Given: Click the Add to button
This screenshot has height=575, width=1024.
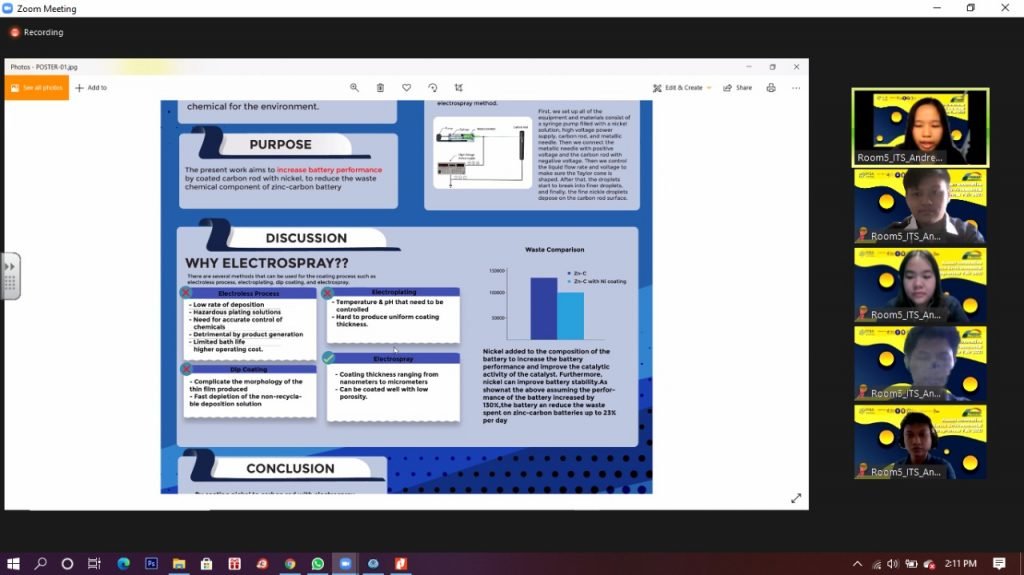Looking at the screenshot, I should click(91, 88).
